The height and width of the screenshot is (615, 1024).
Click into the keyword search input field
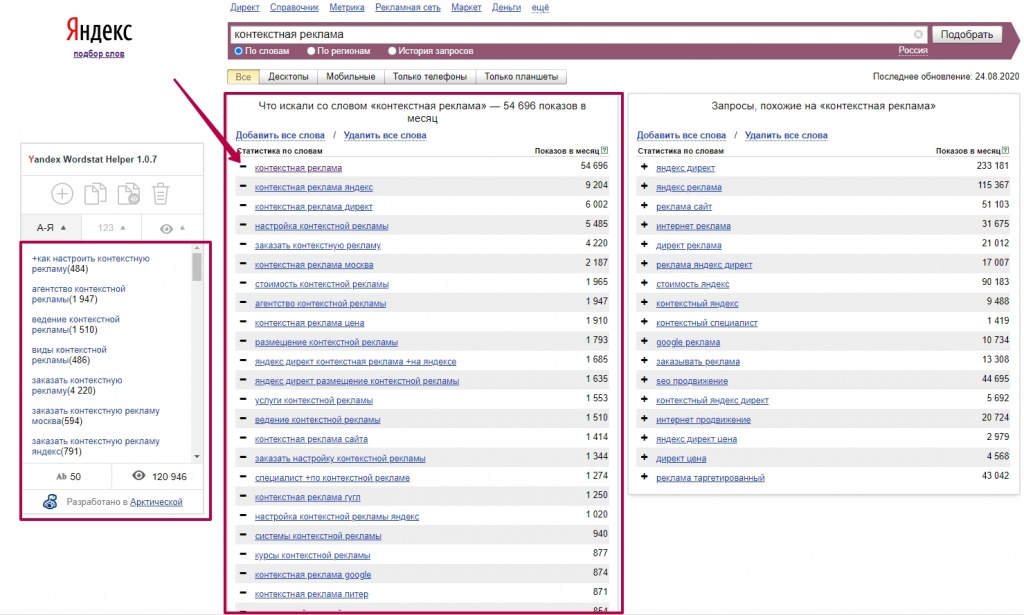(570, 34)
